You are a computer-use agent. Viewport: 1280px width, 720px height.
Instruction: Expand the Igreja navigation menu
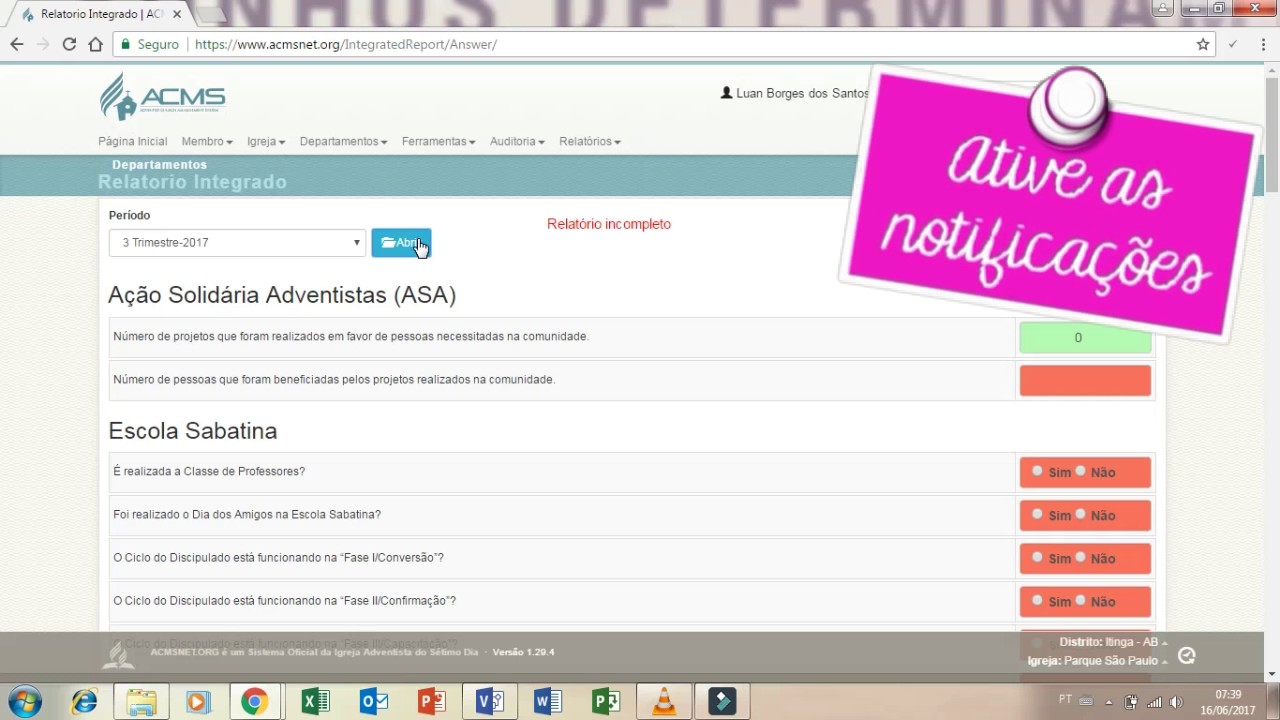tap(266, 141)
